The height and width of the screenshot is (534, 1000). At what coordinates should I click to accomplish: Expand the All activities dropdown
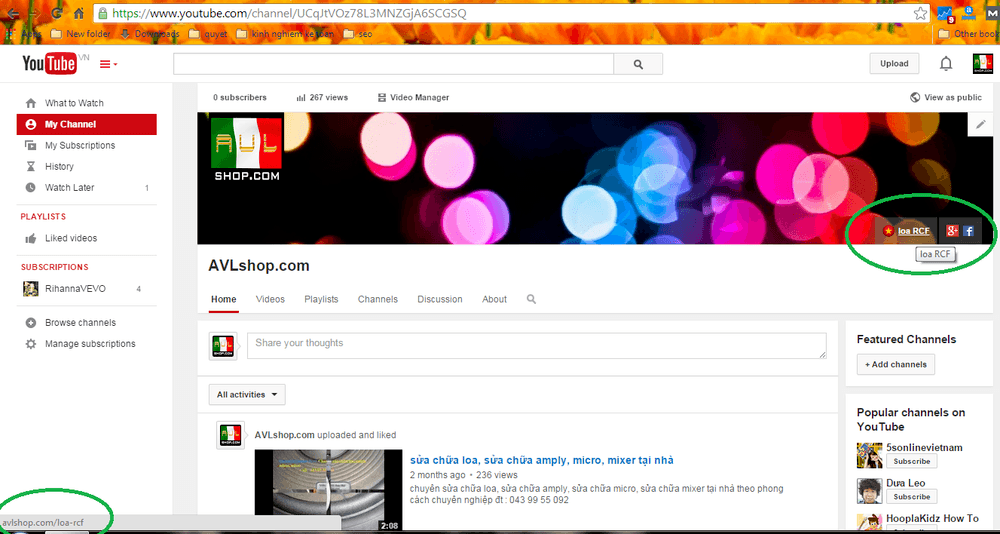tap(247, 395)
